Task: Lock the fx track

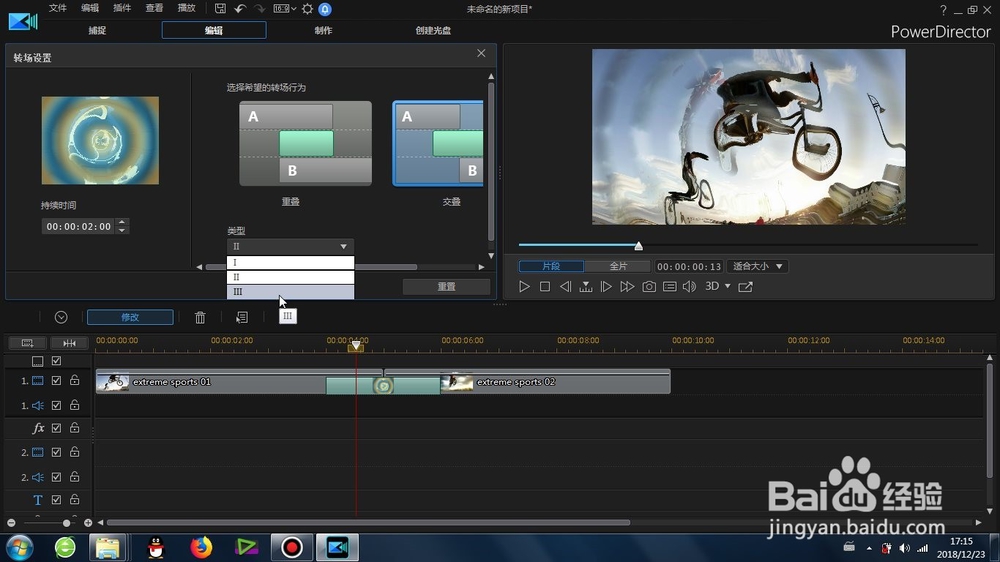Action: (75, 427)
